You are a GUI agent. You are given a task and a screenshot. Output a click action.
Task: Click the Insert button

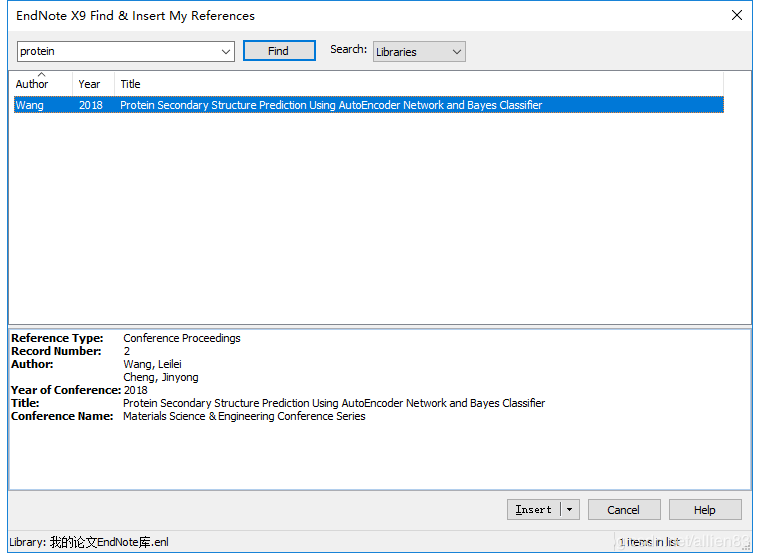point(534,510)
